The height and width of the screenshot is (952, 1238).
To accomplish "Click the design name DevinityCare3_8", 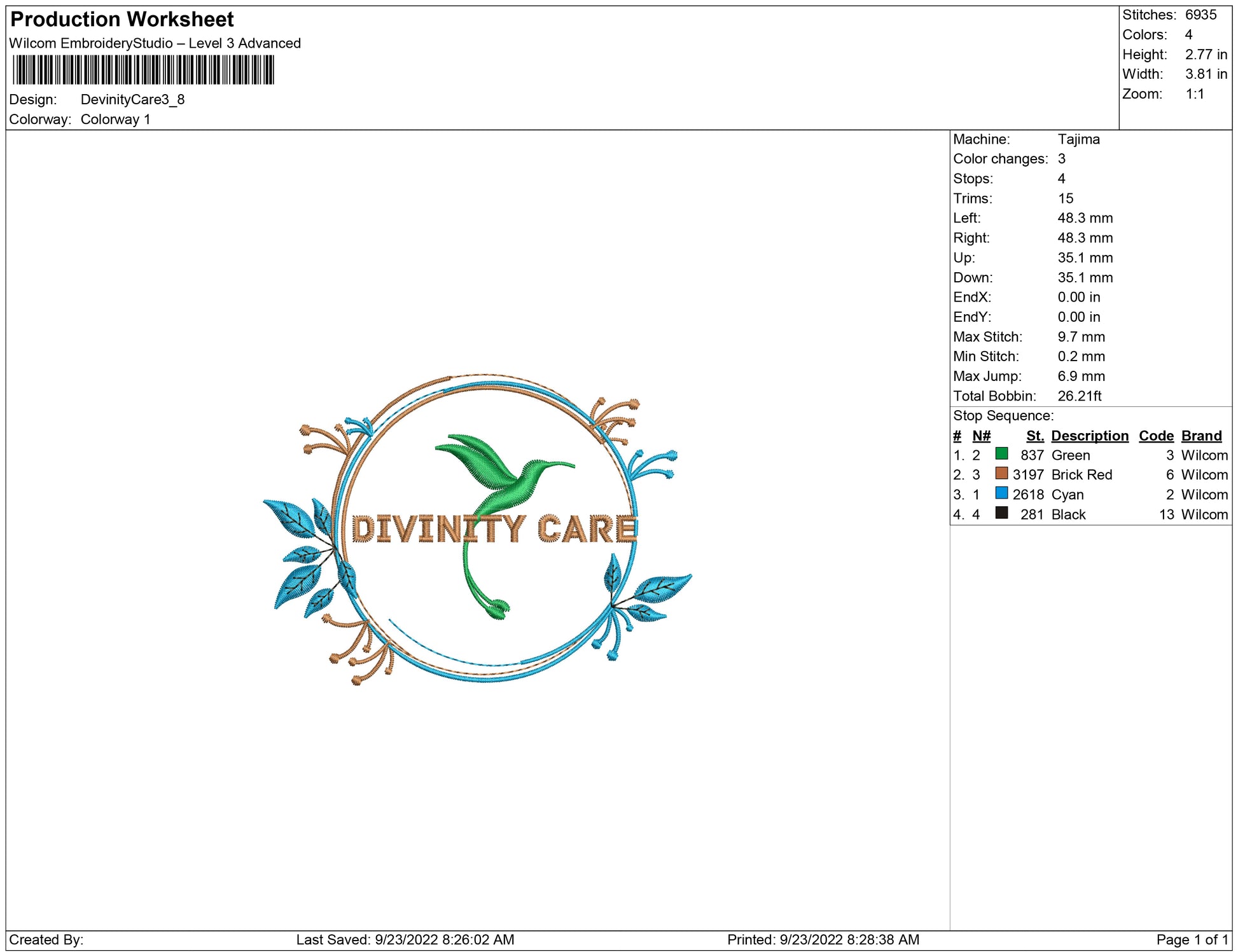I will point(132,99).
